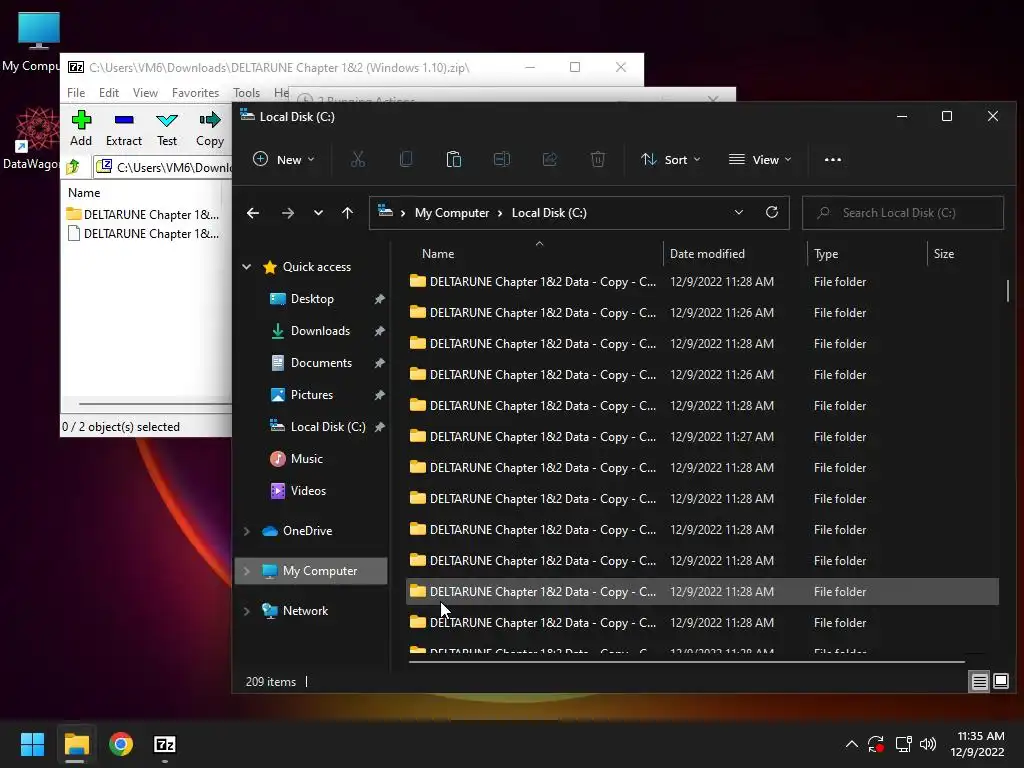The image size is (1024, 768).
Task: Switch to large thumbnails view icon in status bar
Action: click(x=1000, y=682)
